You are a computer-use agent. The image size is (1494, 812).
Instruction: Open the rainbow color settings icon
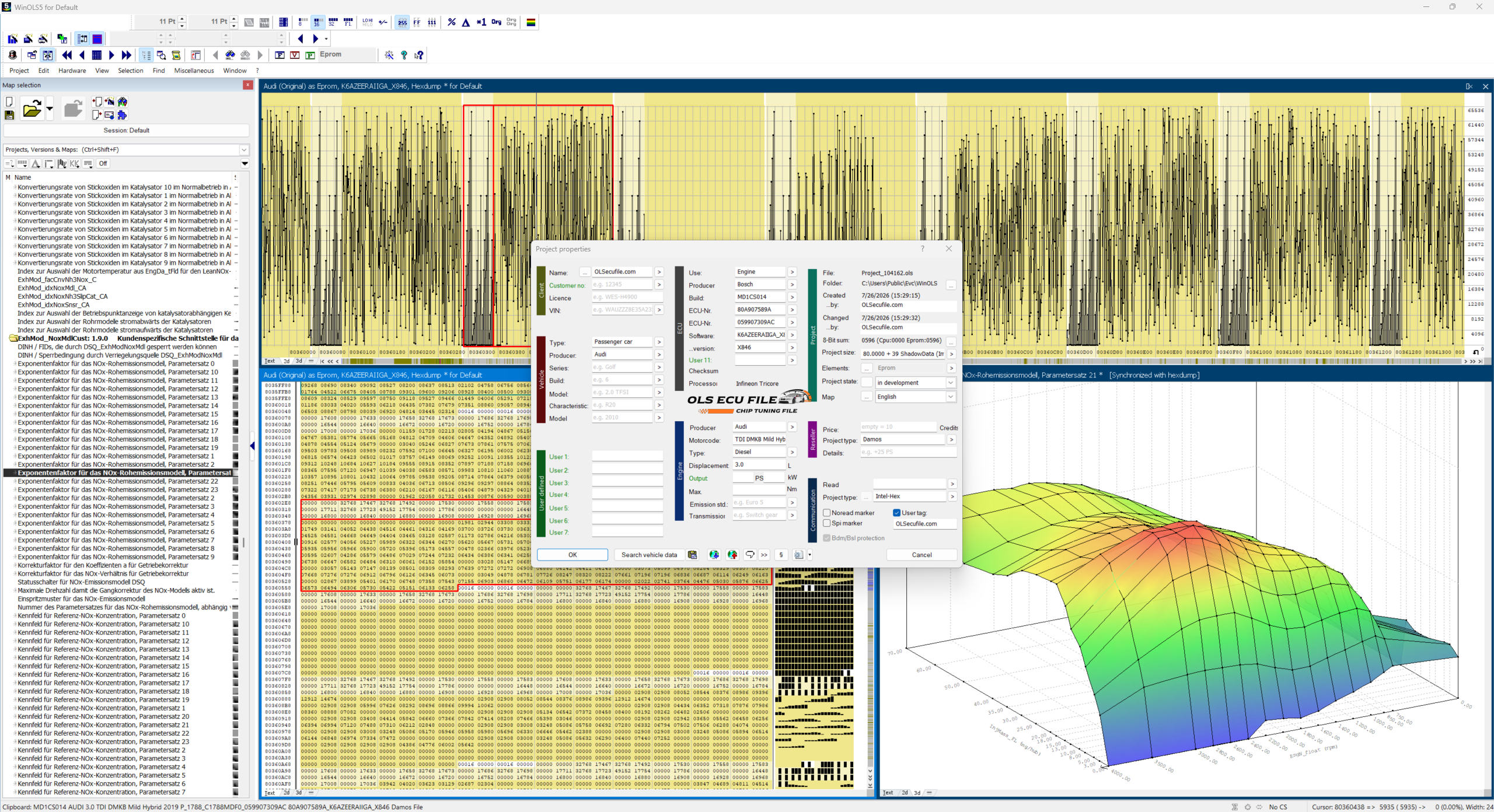pyautogui.click(x=531, y=22)
